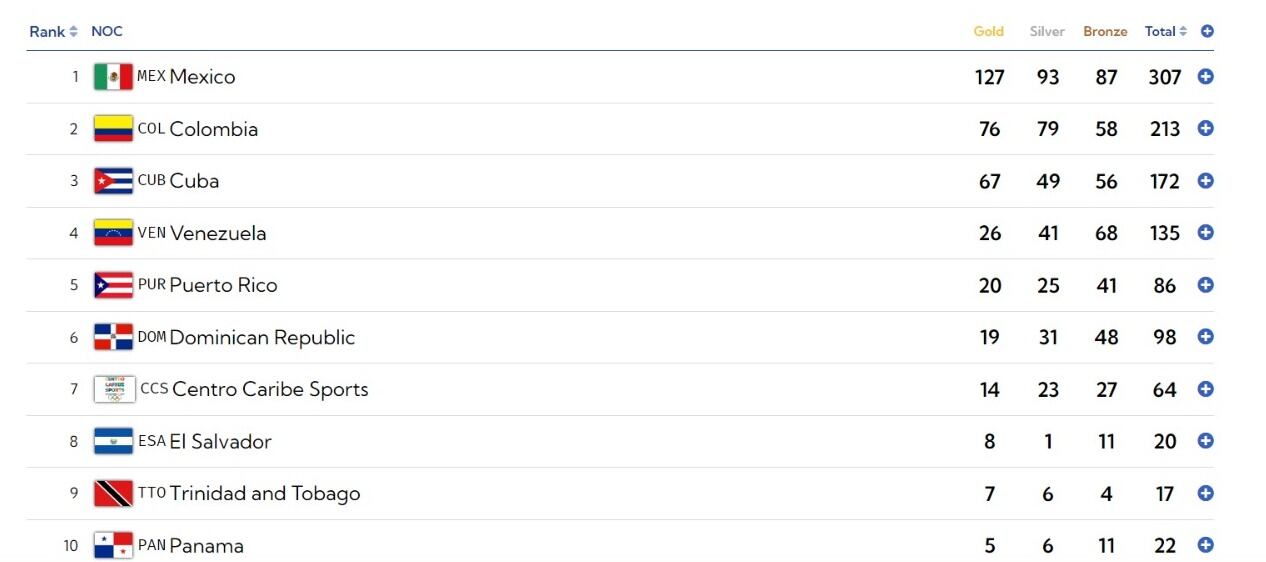
Task: Click the Colombia flag icon
Action: [x=113, y=129]
